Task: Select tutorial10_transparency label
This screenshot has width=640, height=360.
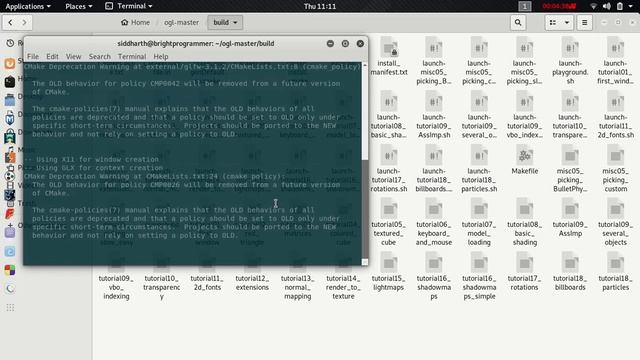Action: [162, 287]
